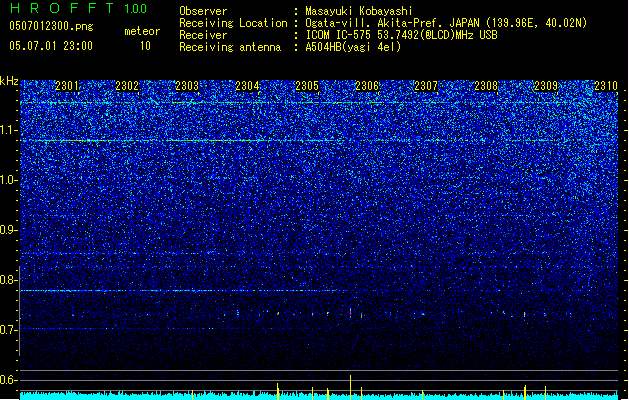Screen dimensions: 629x400
Task: Click the date stamp 05.07.01 23:00
Action: pyautogui.click(x=51, y=46)
